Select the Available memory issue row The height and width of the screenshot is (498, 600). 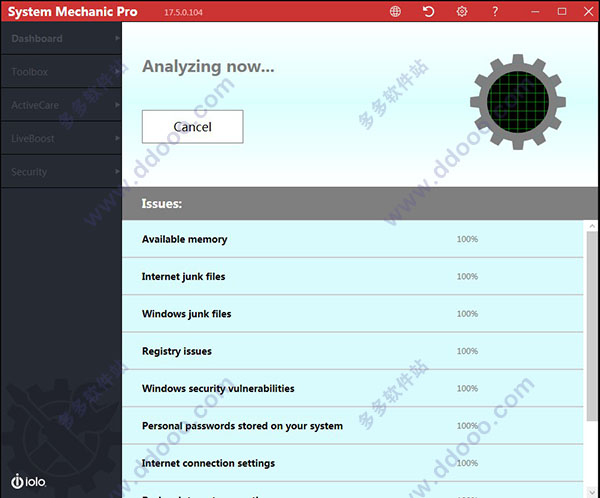click(353, 239)
